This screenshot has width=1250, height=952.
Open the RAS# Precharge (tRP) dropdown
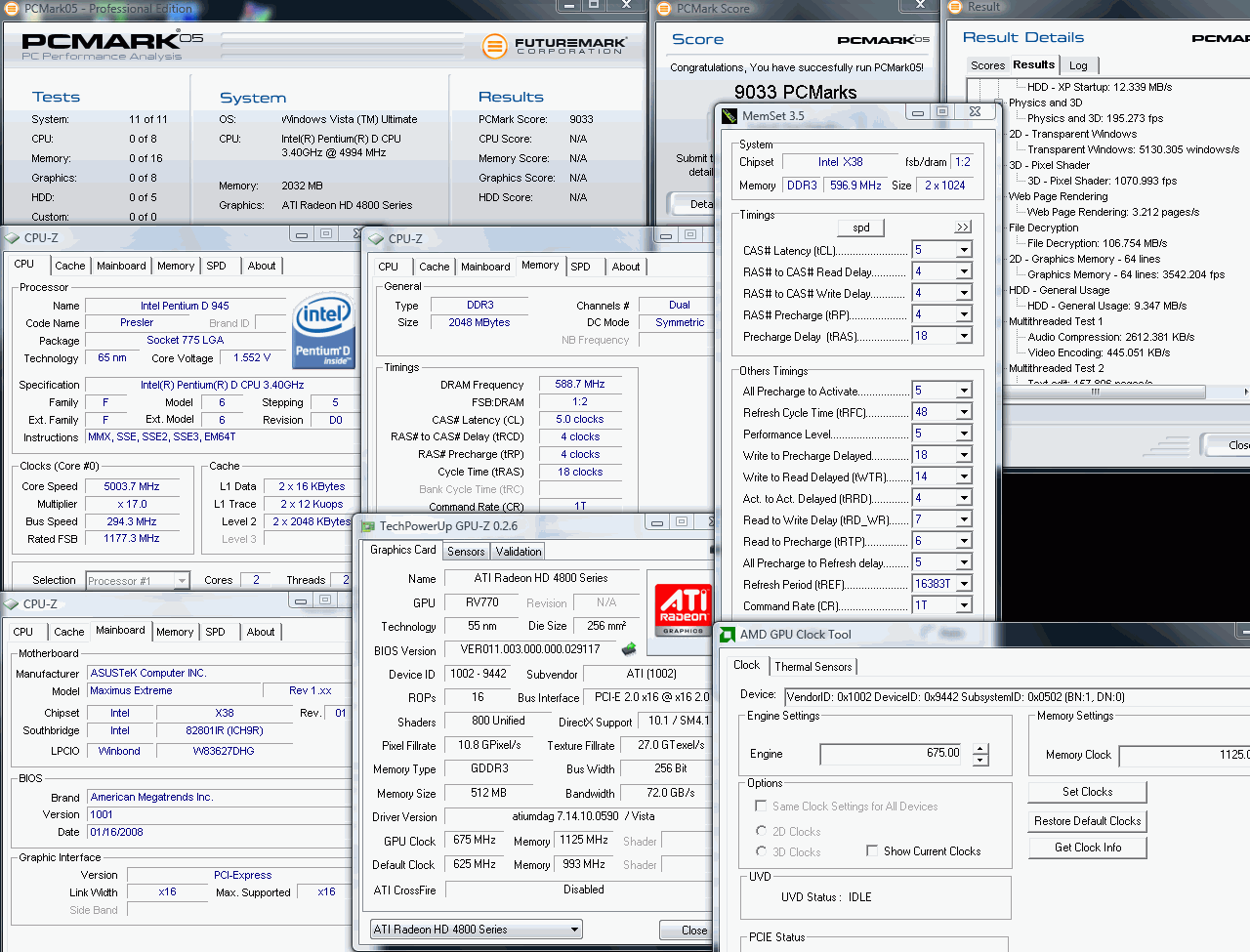tap(964, 314)
